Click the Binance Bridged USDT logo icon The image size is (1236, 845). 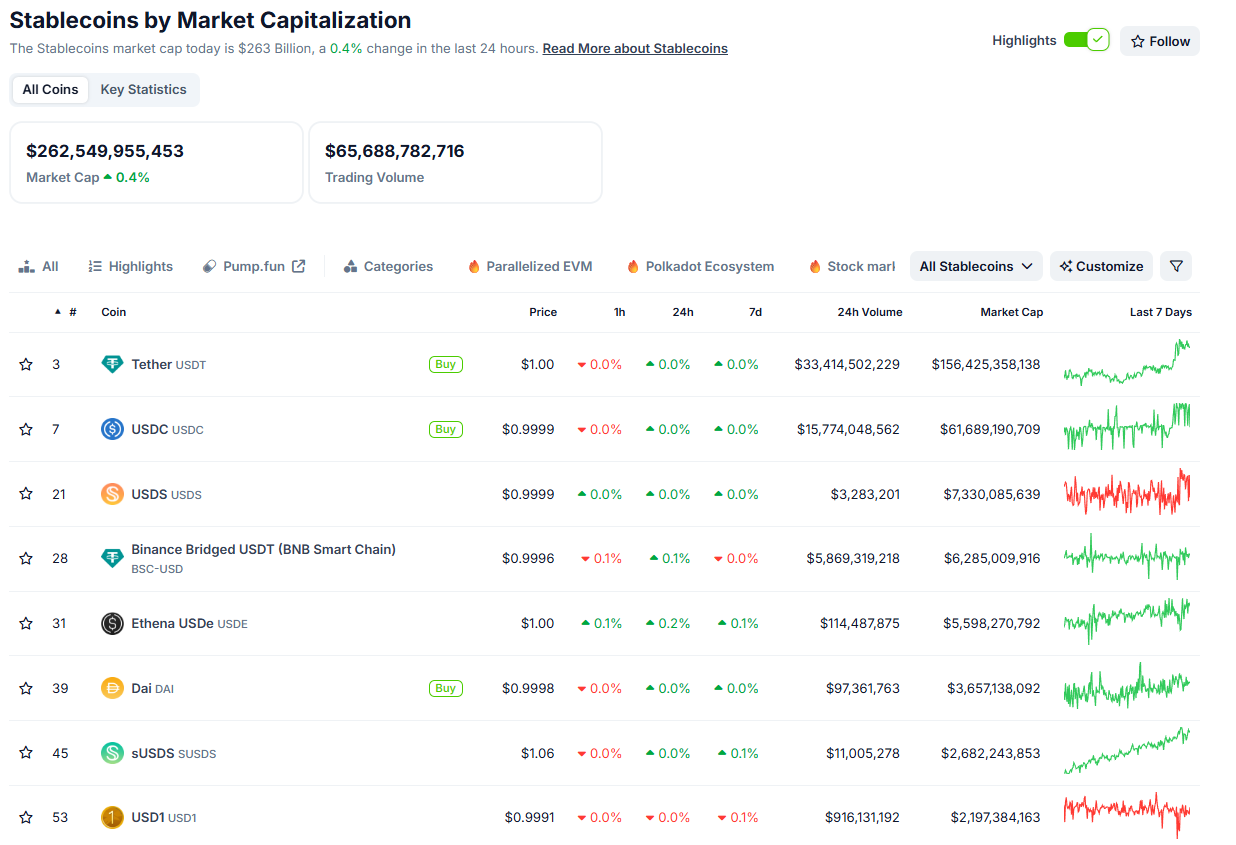[x=113, y=558]
